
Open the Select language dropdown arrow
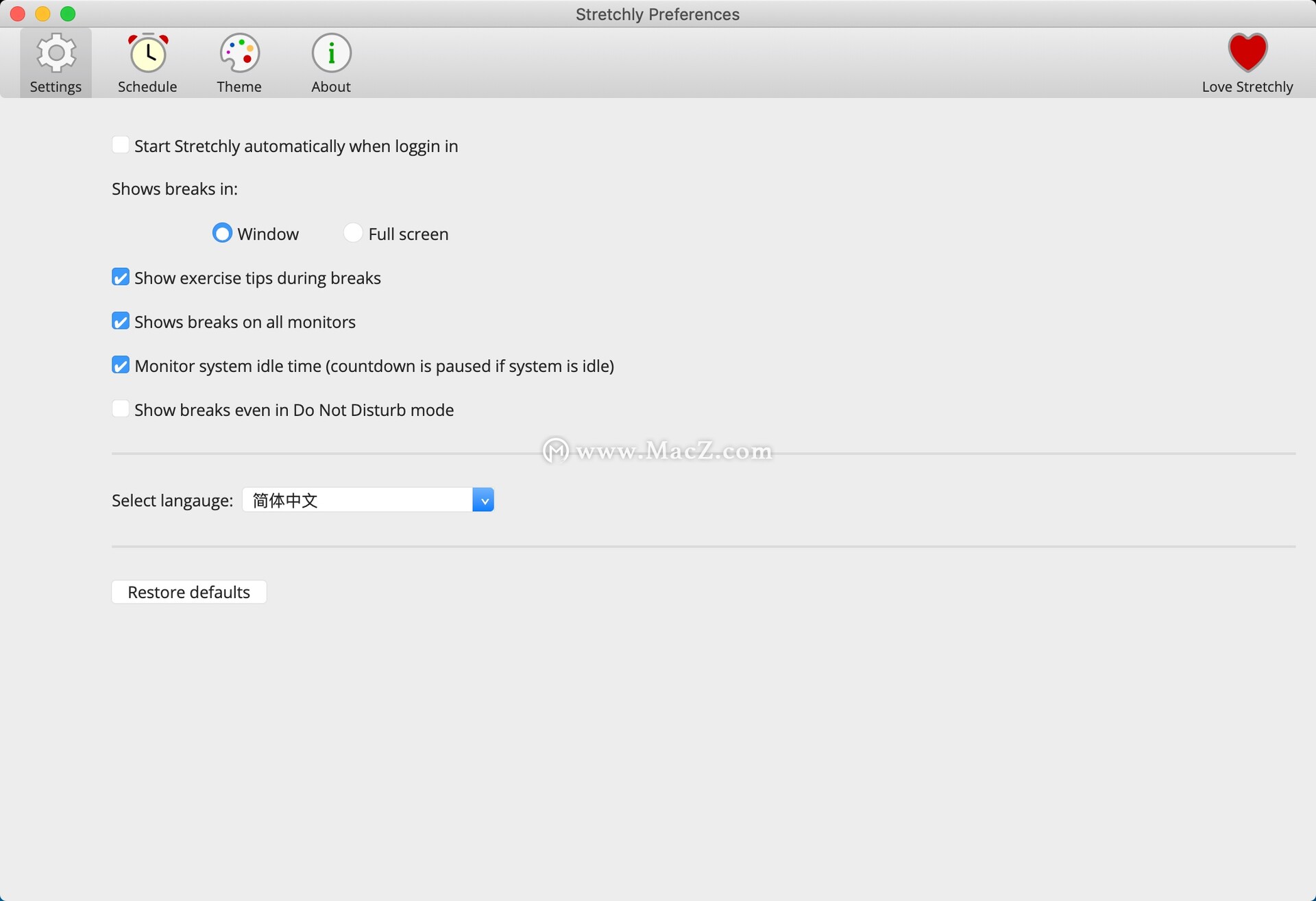pyautogui.click(x=483, y=500)
